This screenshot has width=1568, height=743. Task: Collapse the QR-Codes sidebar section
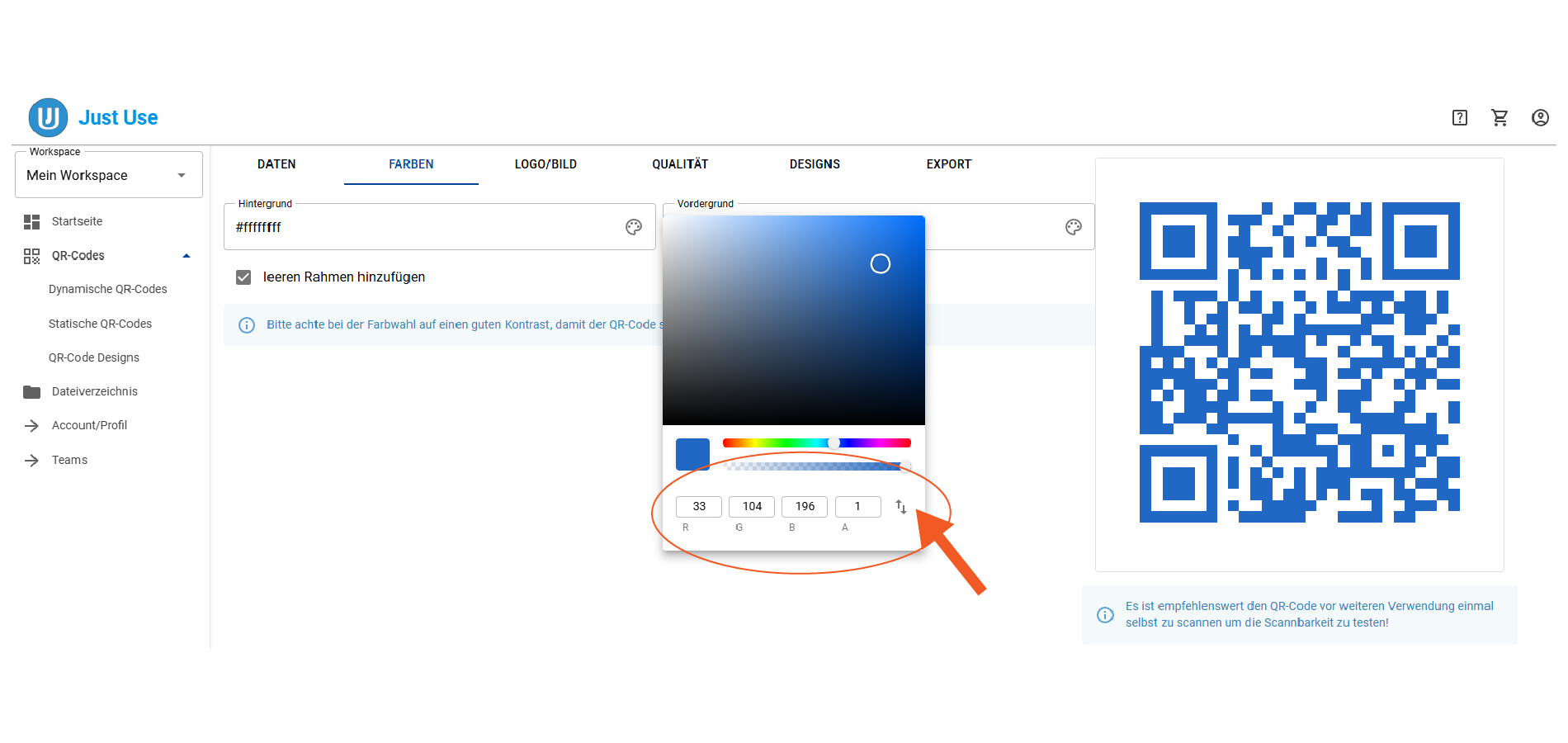click(187, 256)
